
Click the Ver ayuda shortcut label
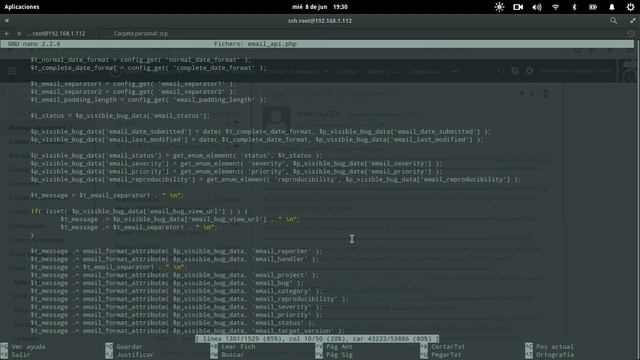point(28,347)
